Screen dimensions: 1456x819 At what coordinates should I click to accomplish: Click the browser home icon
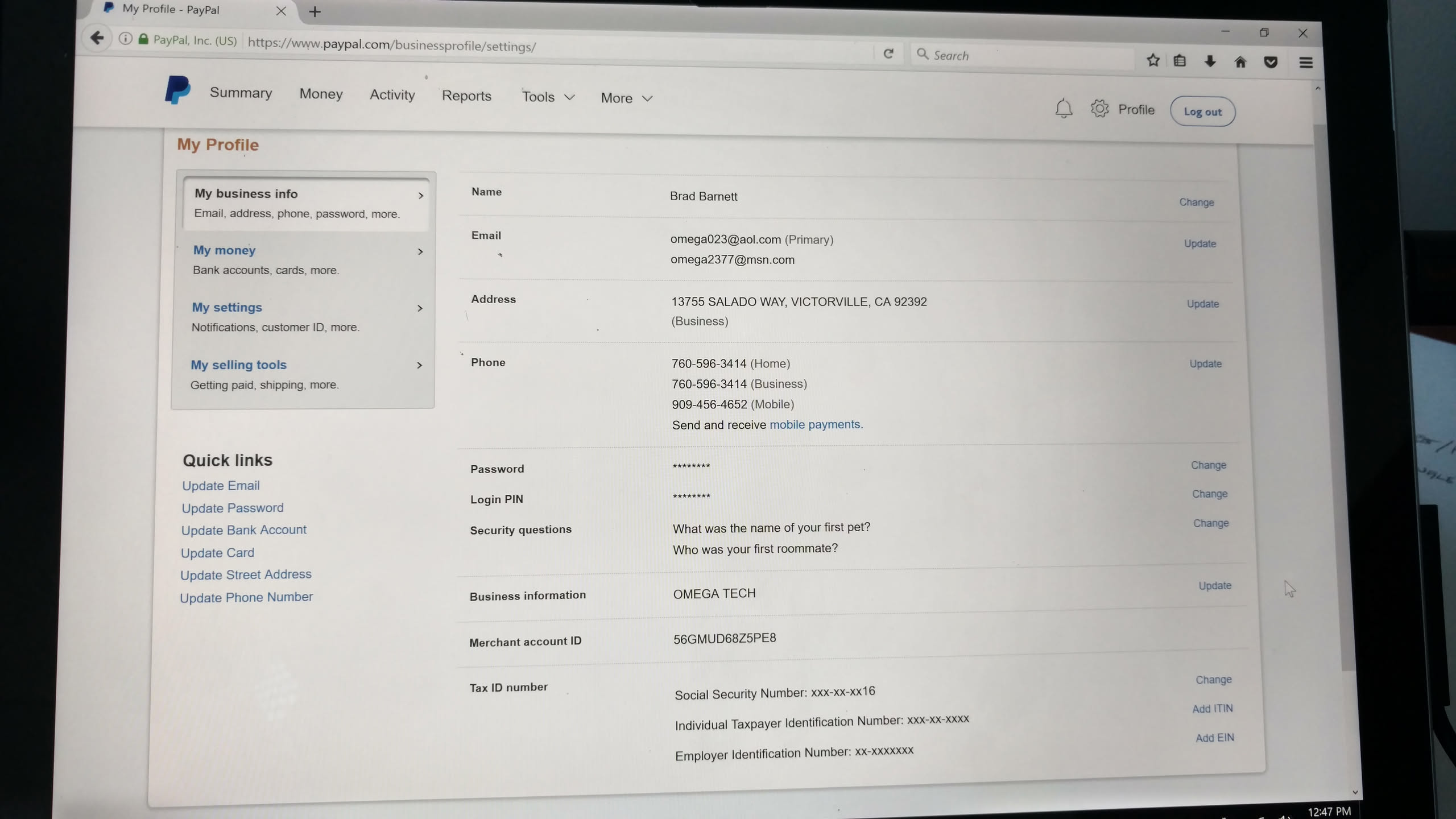[x=1240, y=62]
